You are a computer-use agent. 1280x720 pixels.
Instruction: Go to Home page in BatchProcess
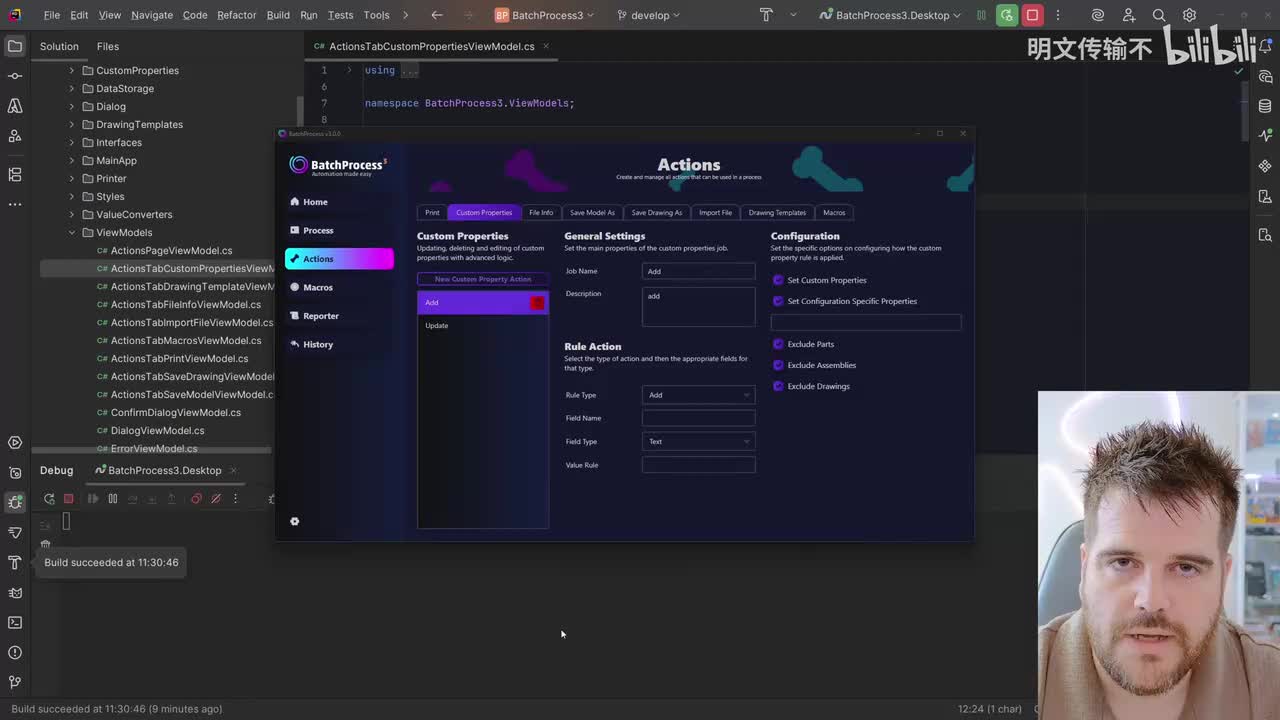coord(339,202)
